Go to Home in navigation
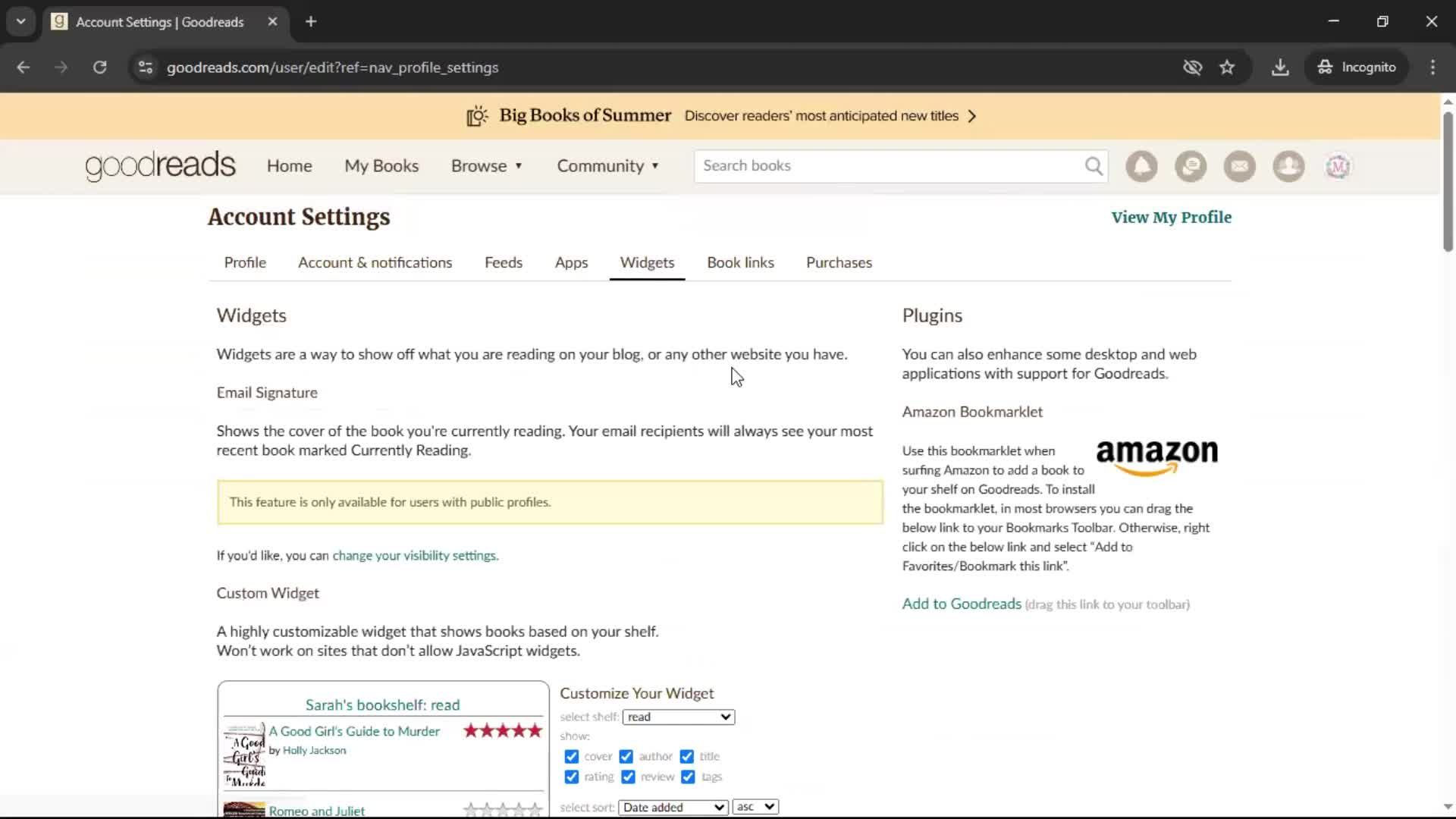 click(x=289, y=166)
